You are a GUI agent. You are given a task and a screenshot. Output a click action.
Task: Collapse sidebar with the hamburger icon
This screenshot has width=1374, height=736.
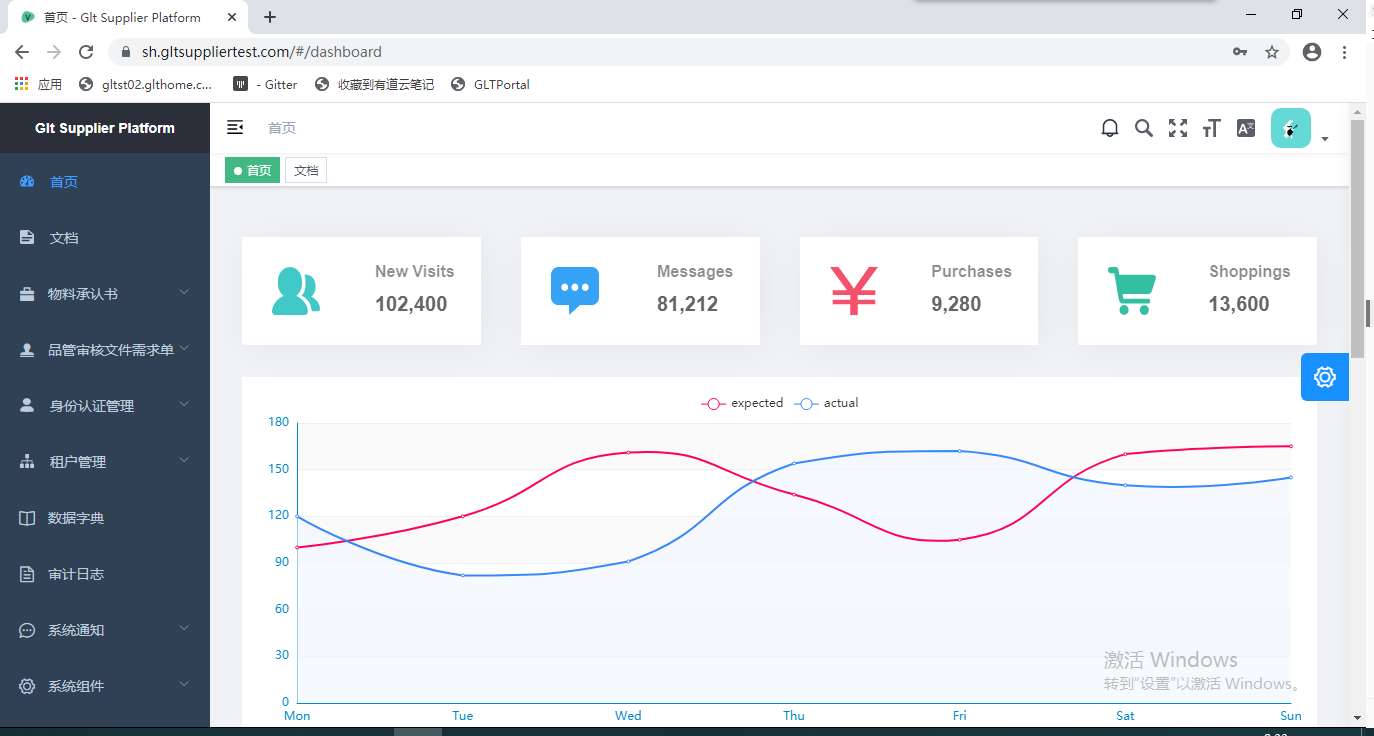(x=235, y=127)
